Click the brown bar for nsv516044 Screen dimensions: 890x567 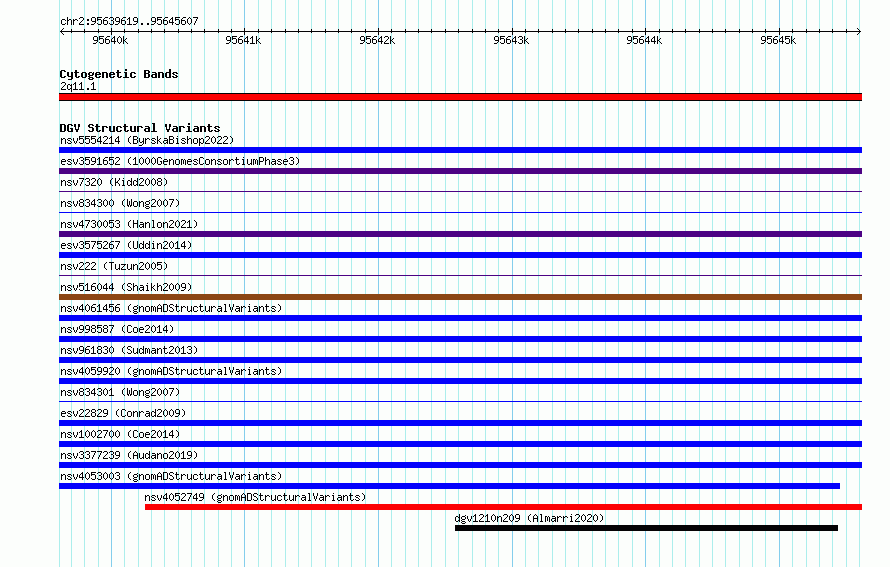[x=460, y=297]
